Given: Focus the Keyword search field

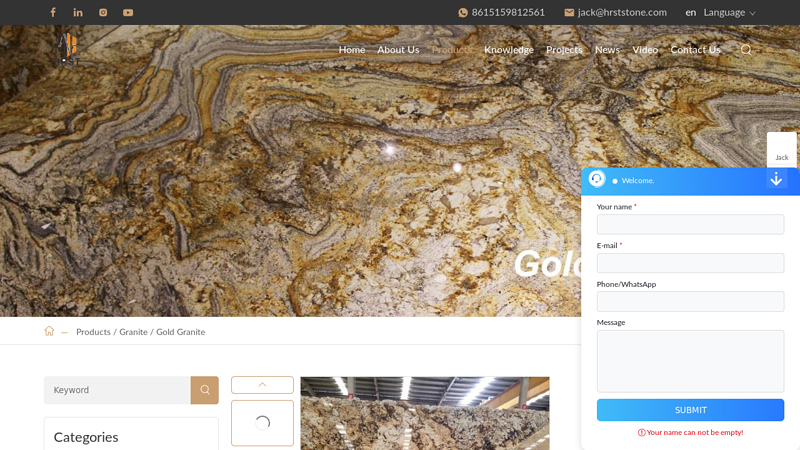Looking at the screenshot, I should (x=117, y=390).
